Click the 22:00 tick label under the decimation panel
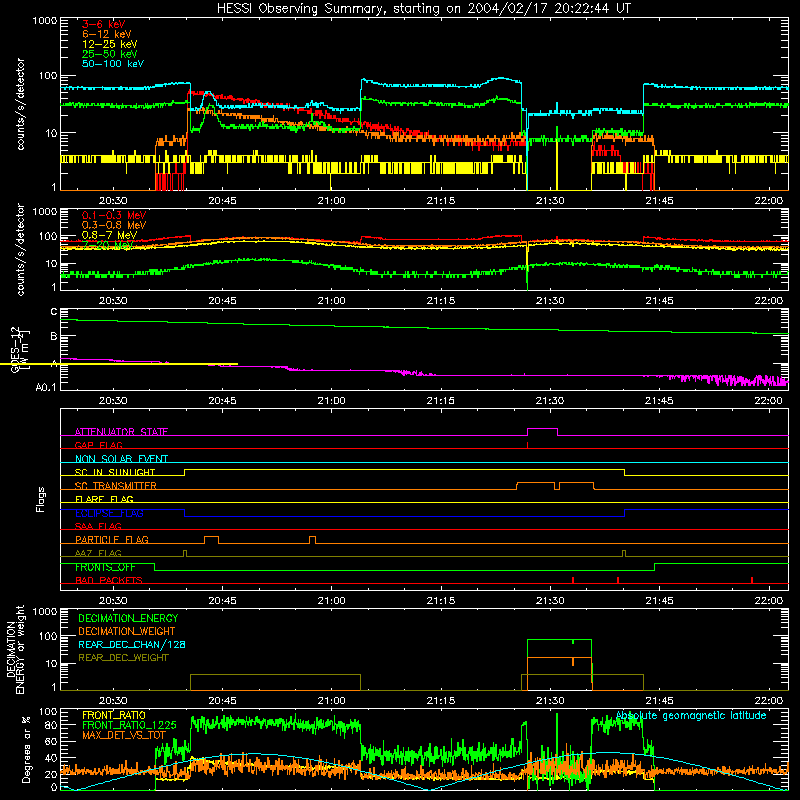800x800 pixels. coord(769,701)
